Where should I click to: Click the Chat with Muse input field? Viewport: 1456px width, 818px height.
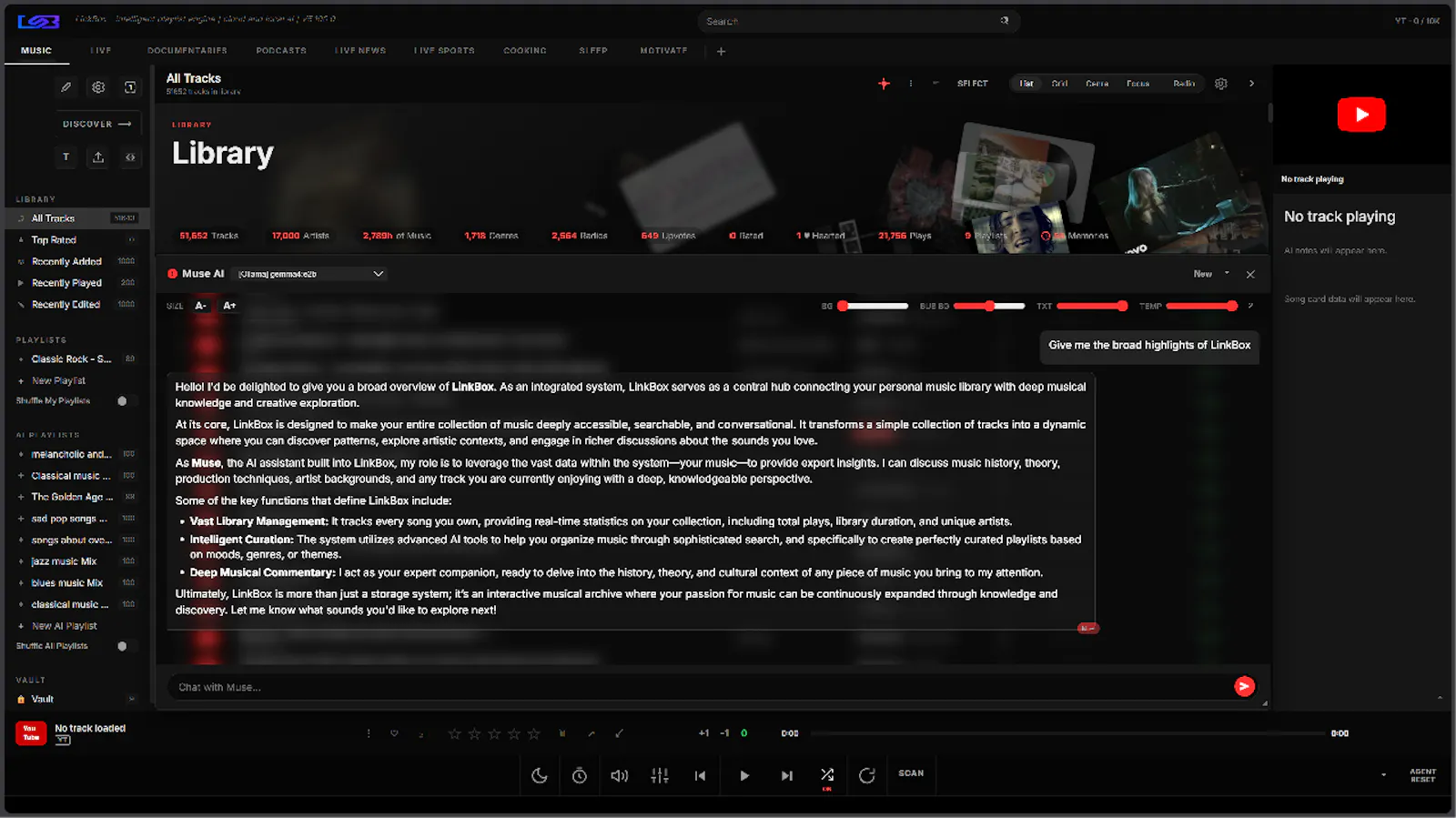701,687
